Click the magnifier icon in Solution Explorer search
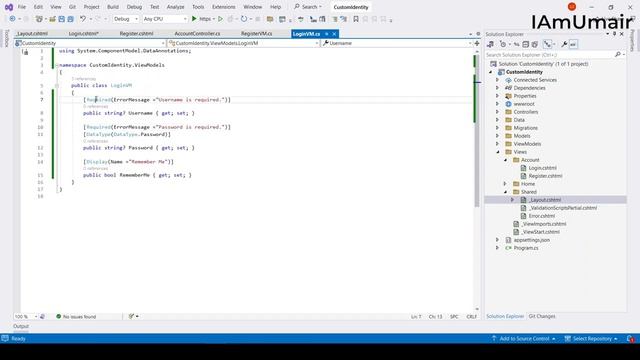Image resolution: width=640 pixels, height=360 pixels. (618, 55)
